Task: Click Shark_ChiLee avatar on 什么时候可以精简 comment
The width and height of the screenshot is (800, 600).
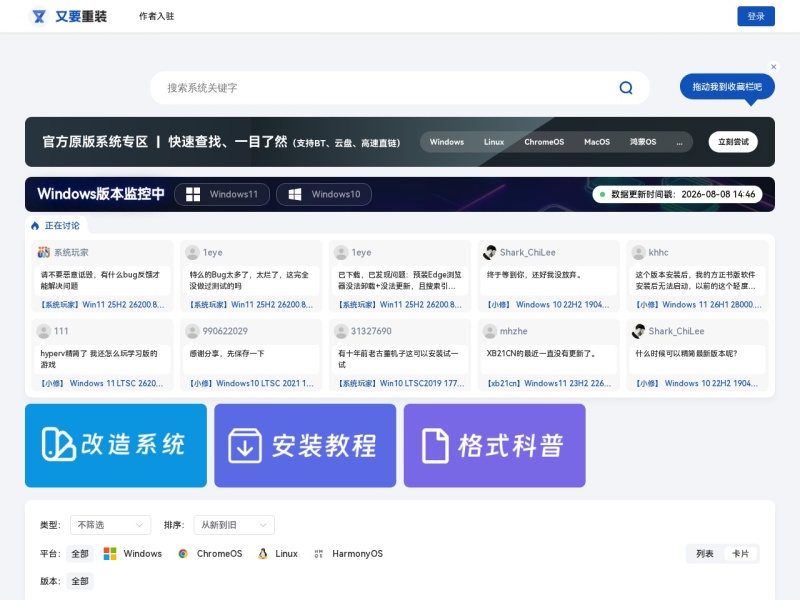Action: pos(638,331)
